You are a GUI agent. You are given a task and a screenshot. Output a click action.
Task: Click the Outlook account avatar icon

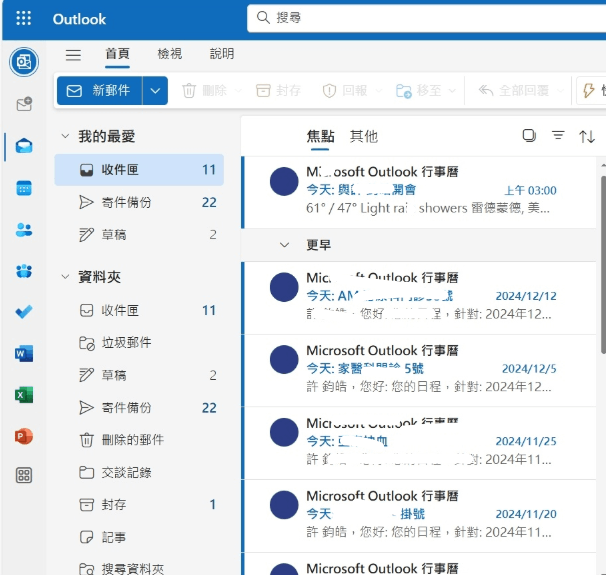tap(24, 62)
